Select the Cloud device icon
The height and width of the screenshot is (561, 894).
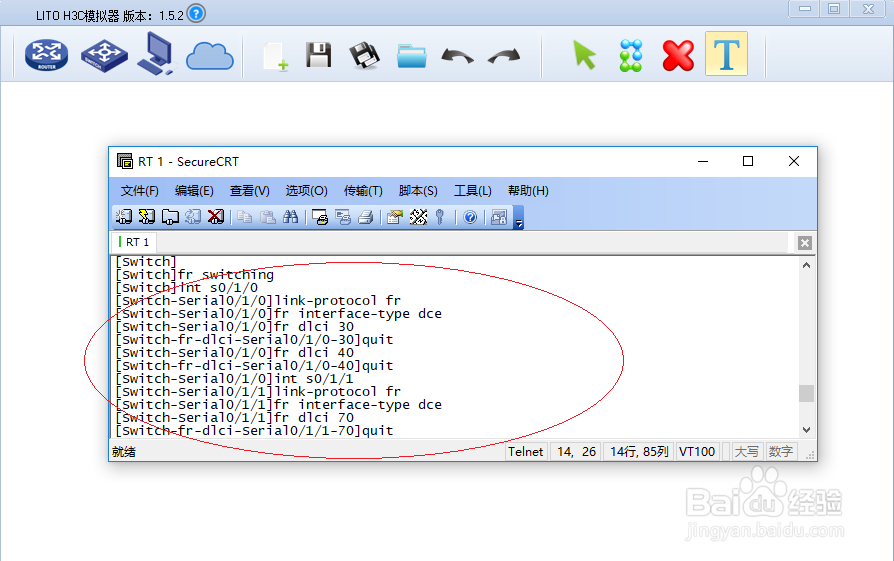coord(210,56)
